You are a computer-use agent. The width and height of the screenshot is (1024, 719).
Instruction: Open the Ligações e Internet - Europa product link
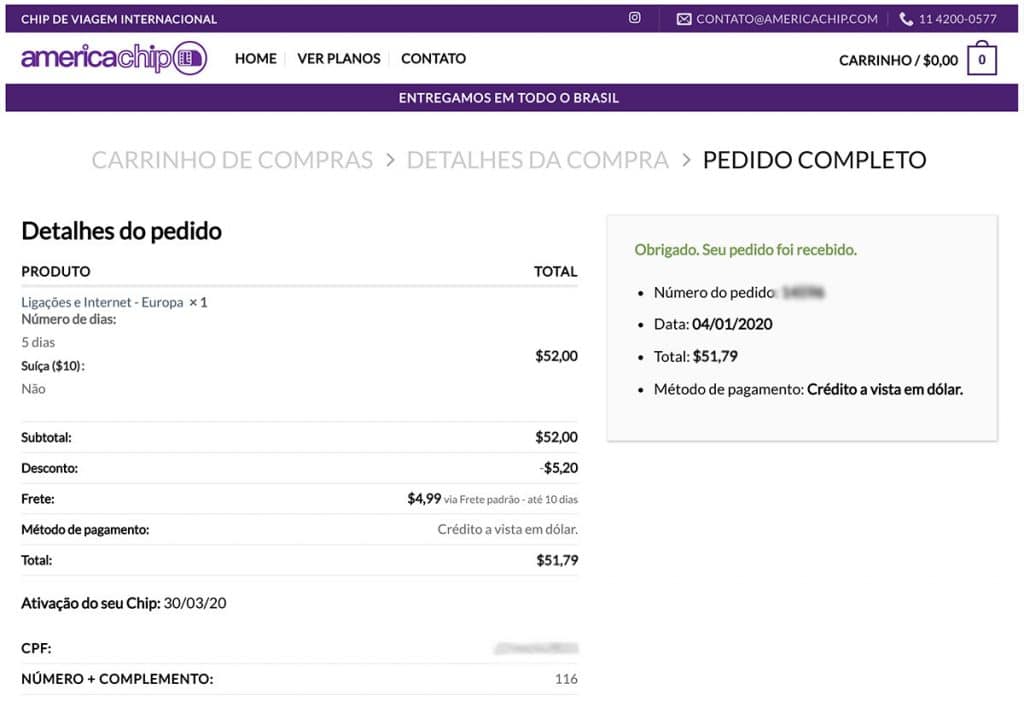(x=102, y=302)
